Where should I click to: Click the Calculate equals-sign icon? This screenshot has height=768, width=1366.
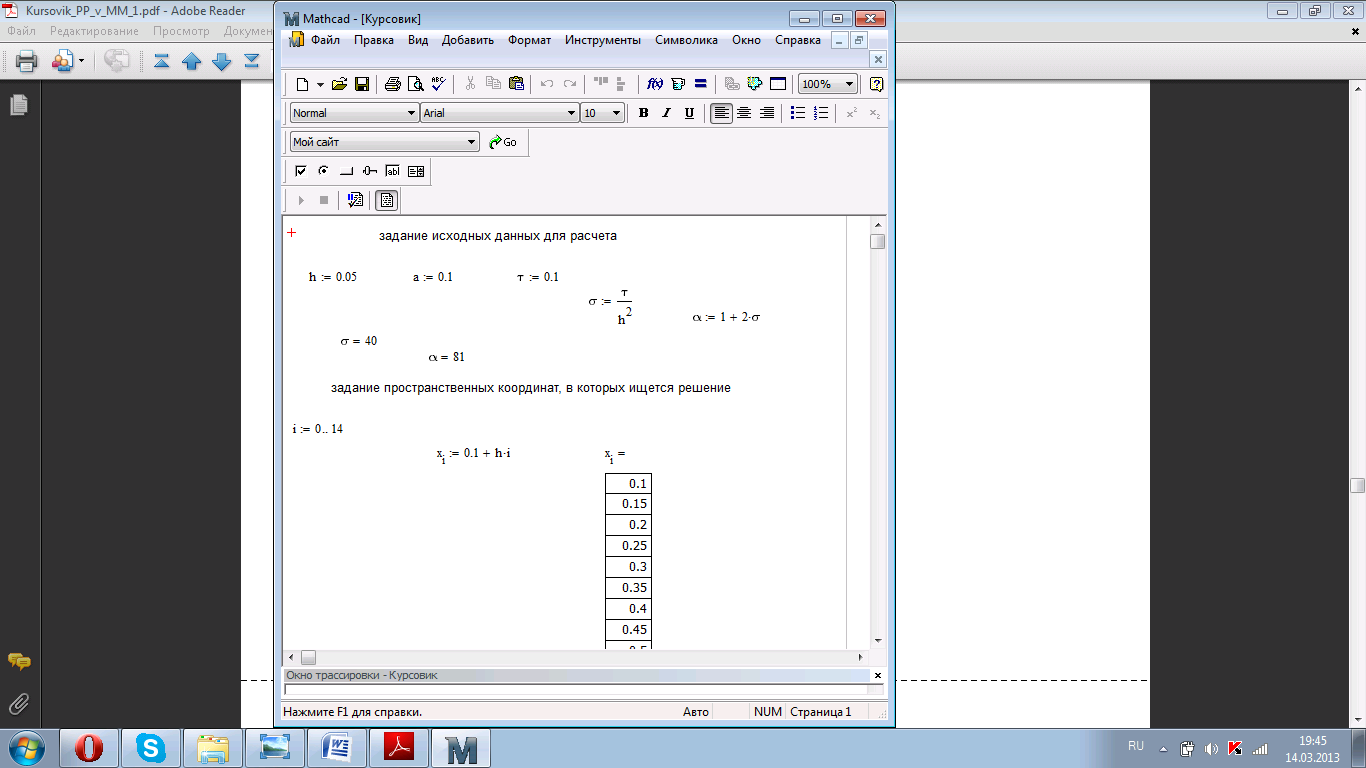point(701,84)
